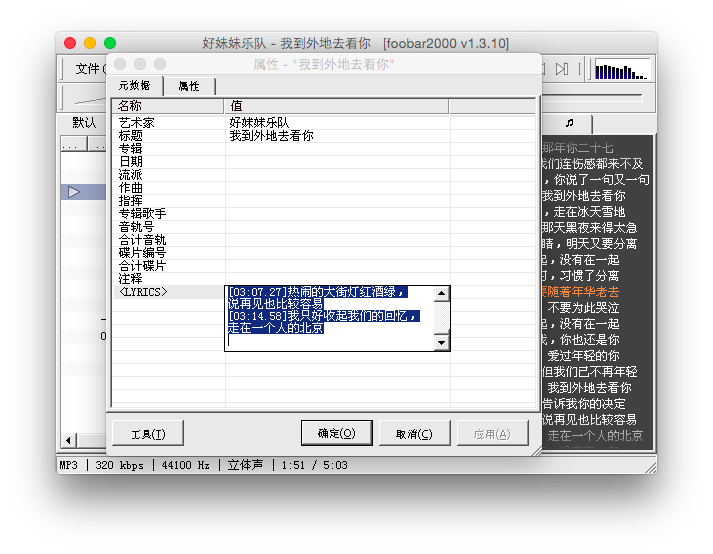This screenshot has width=713, height=554.
Task: Click lyric line 爱过年轻的你
Action: coord(583,355)
